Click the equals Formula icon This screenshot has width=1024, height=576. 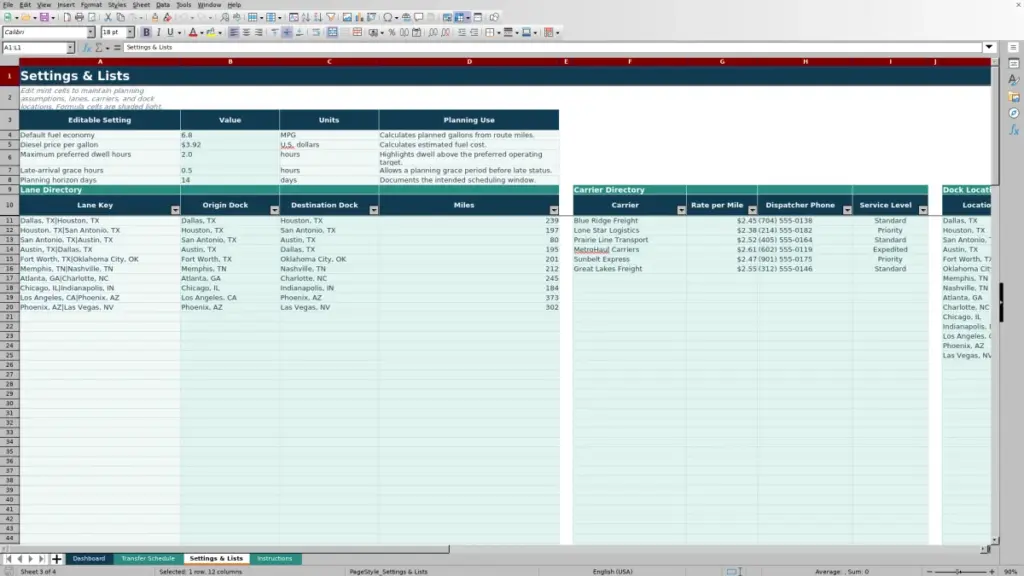[x=117, y=48]
